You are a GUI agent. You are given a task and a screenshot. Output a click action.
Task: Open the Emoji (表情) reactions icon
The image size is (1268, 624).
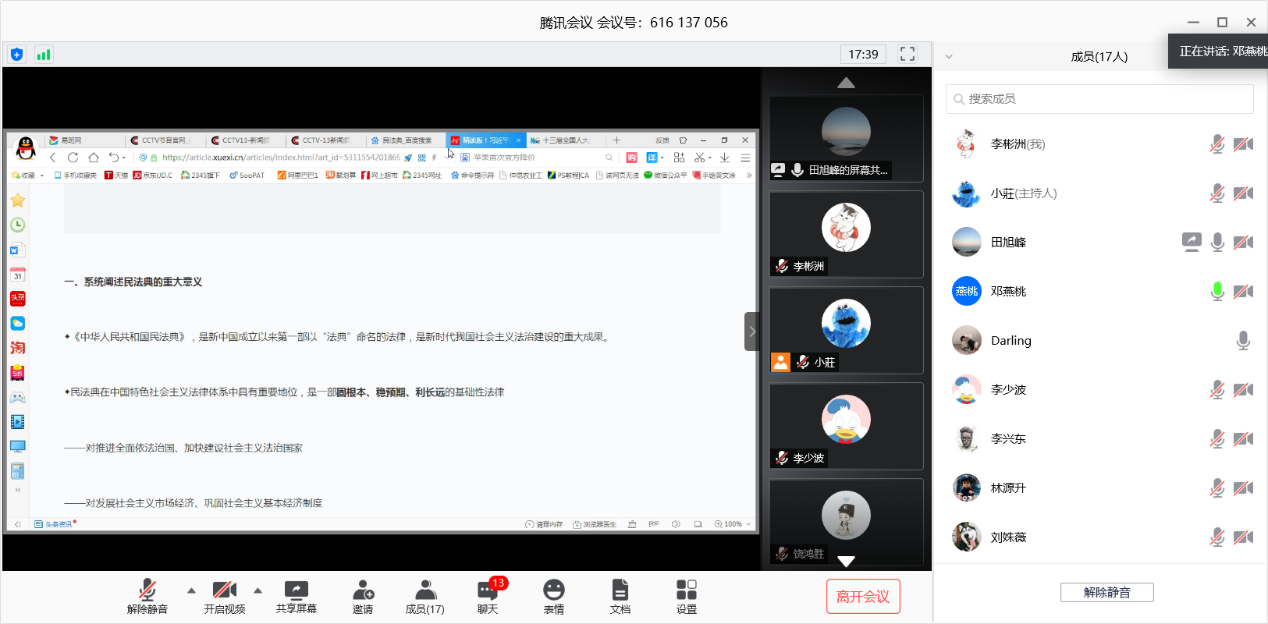pyautogui.click(x=553, y=590)
